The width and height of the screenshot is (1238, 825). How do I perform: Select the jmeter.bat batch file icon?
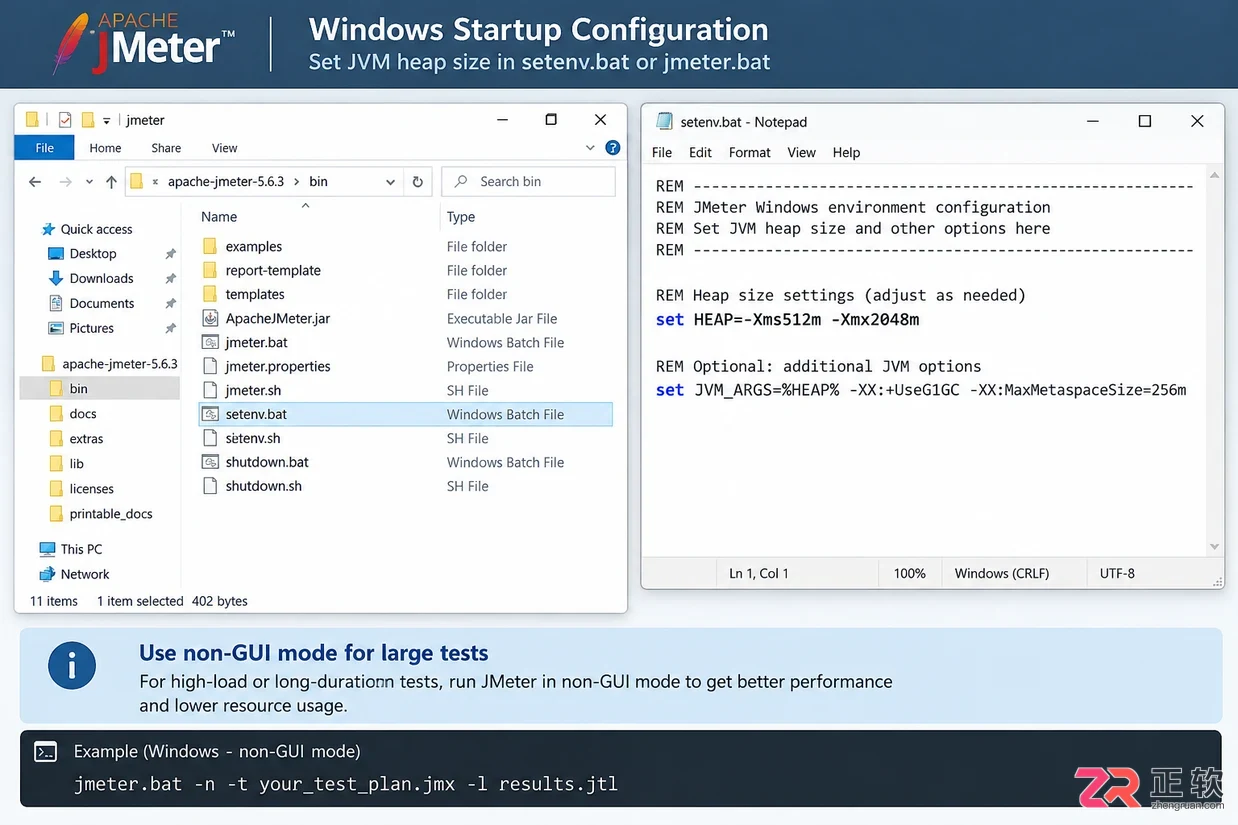(x=210, y=342)
